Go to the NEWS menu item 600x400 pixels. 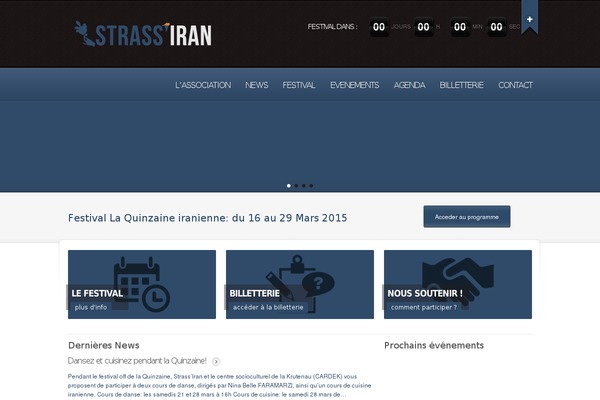point(256,85)
